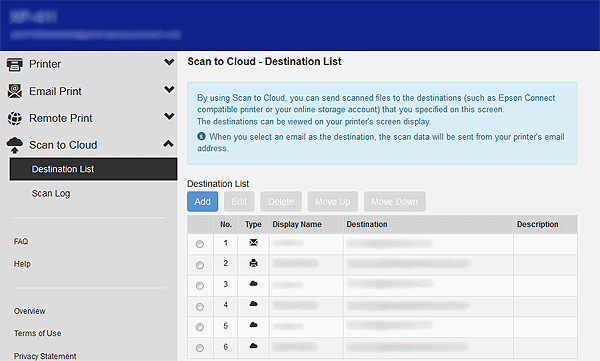The width and height of the screenshot is (600, 361).
Task: Select radio button for destination 2
Action: coord(200,265)
